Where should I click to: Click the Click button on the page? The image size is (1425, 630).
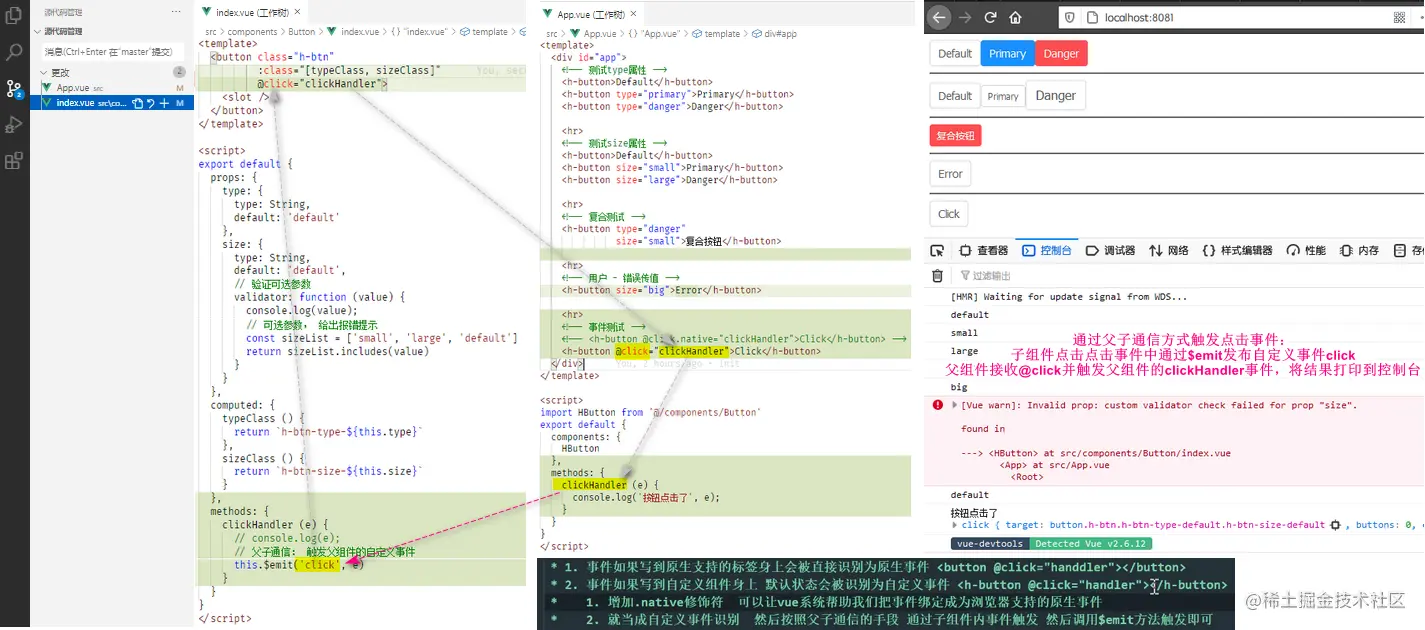[x=949, y=214]
